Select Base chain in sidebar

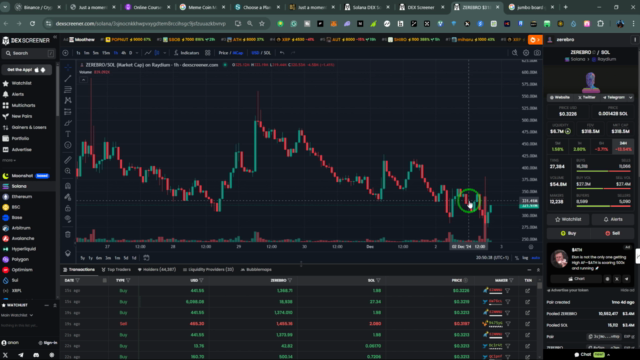coord(17,218)
